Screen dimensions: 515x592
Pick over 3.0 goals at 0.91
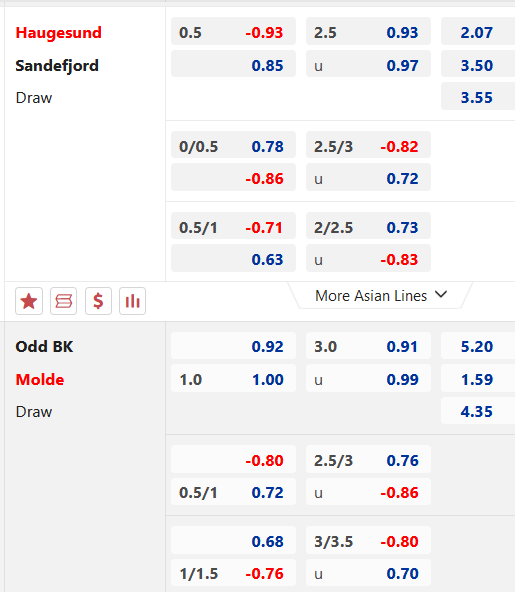(x=368, y=345)
